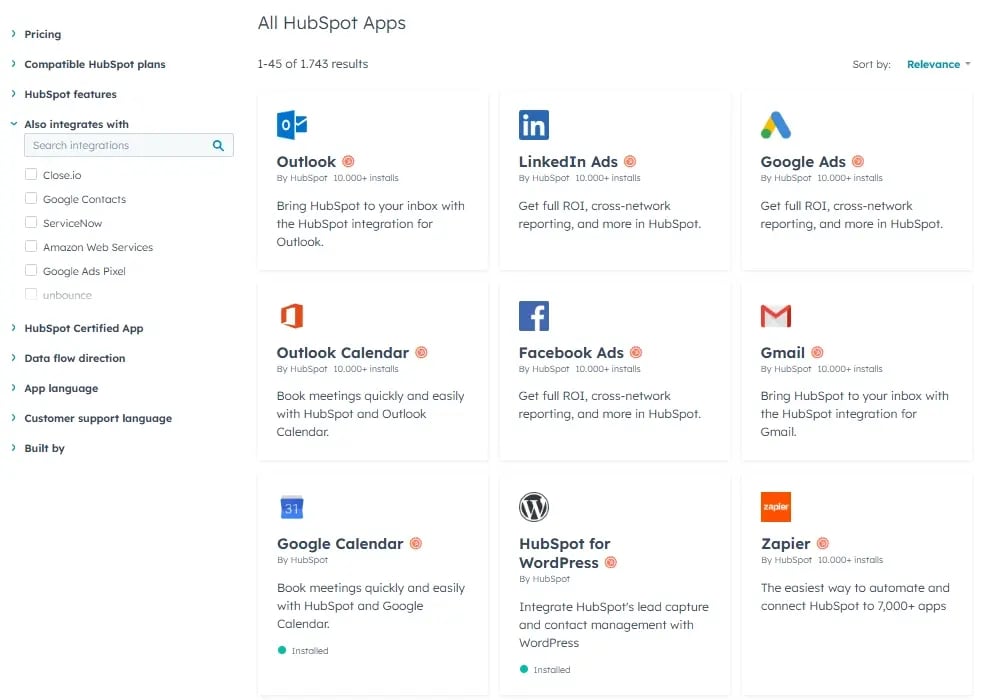Click the WordPress logo icon

[x=533, y=507]
